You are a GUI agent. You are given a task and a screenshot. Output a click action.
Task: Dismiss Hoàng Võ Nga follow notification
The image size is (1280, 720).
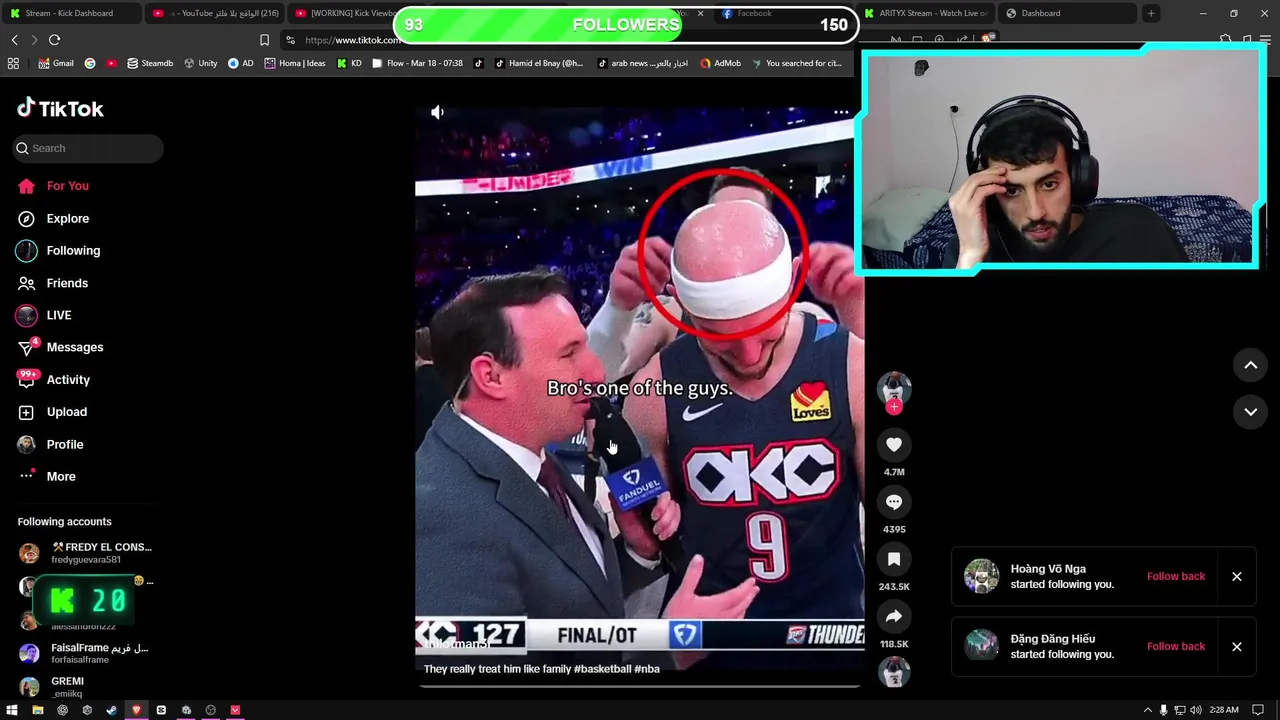pos(1237,576)
